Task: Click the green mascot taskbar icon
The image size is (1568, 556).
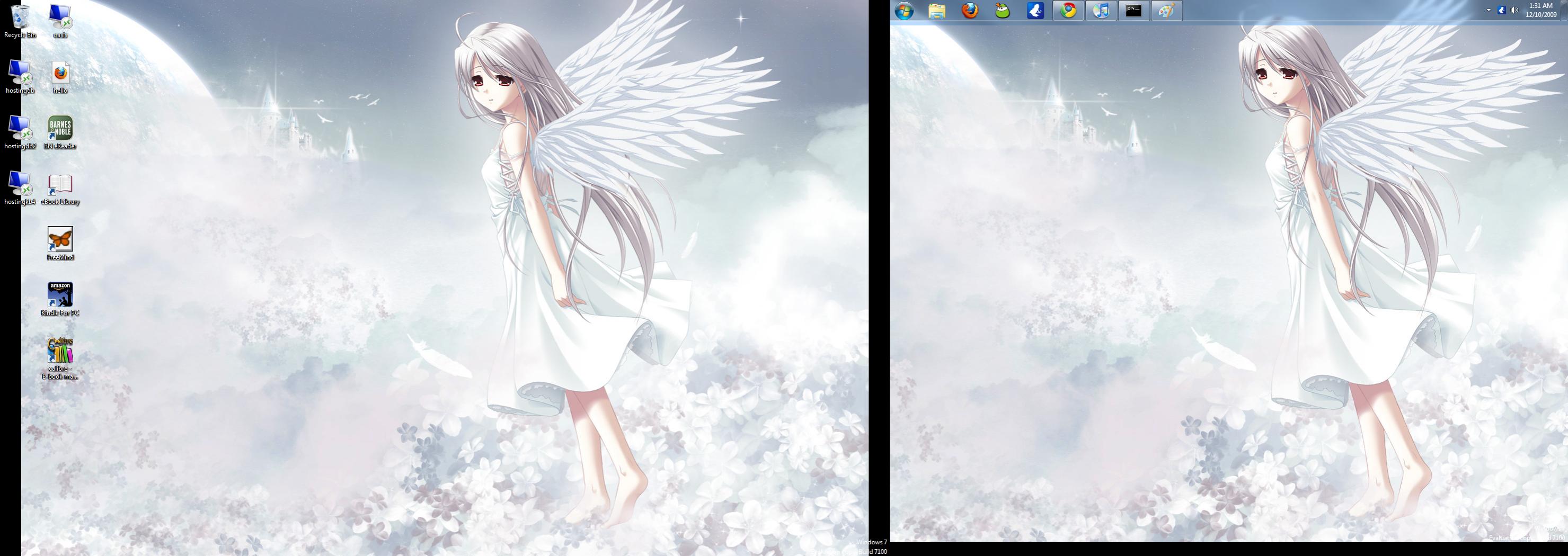Action: [x=1003, y=11]
